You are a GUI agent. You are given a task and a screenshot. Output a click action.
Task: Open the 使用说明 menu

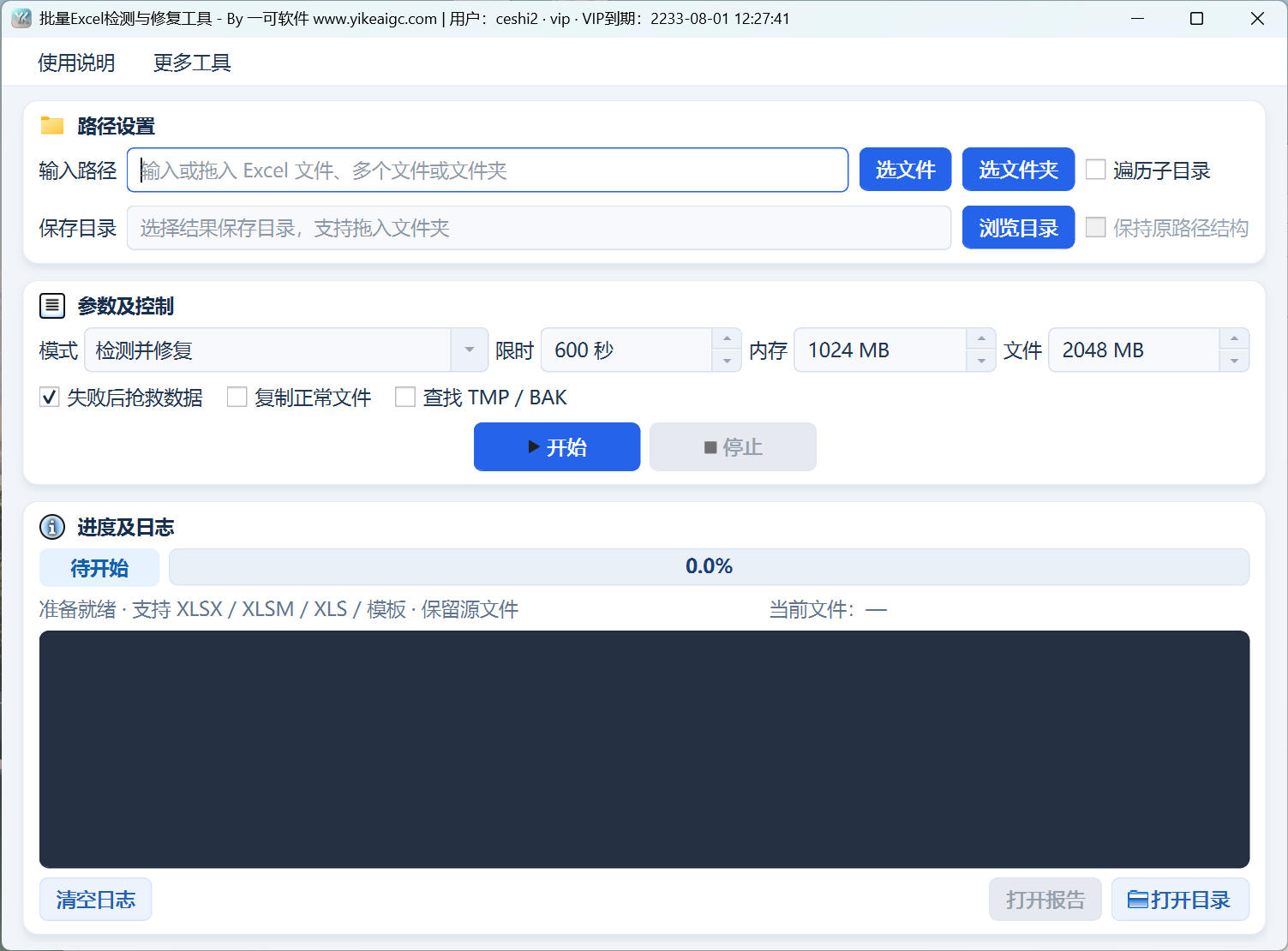(x=76, y=63)
